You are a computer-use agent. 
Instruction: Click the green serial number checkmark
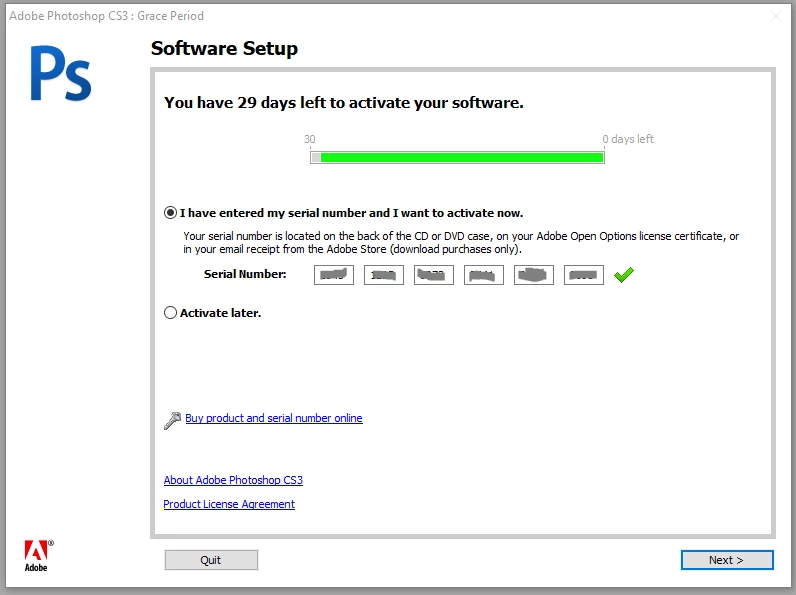(624, 275)
